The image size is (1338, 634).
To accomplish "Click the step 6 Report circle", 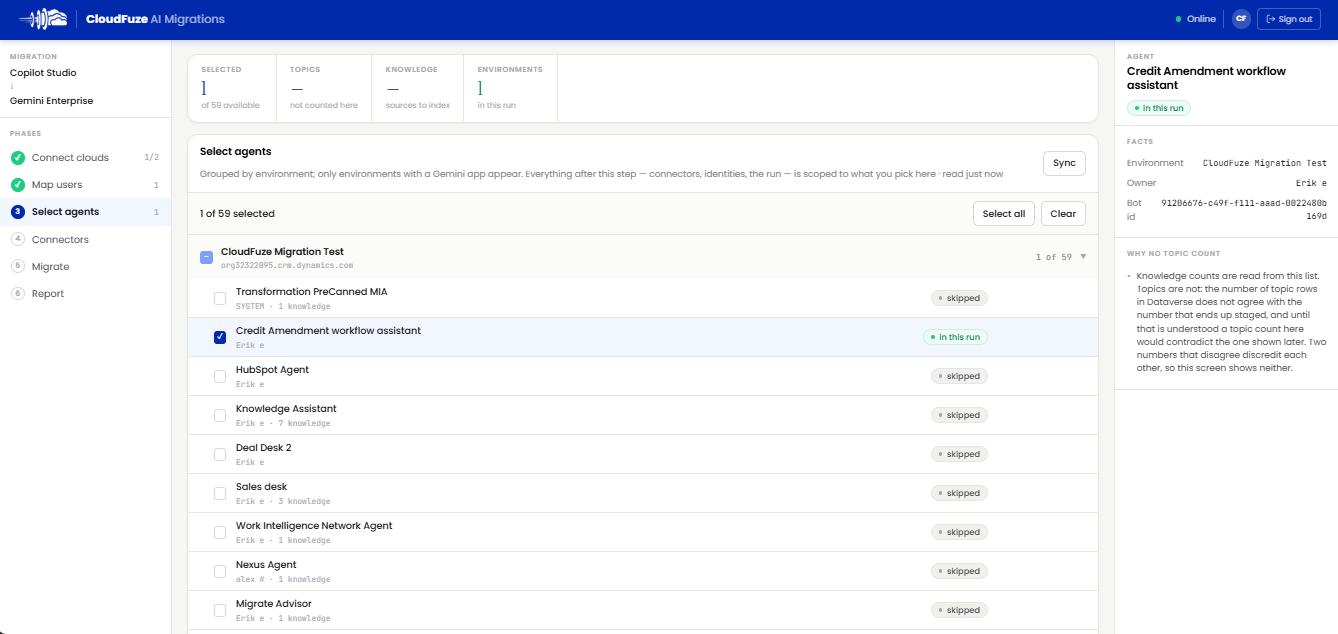I will pyautogui.click(x=17, y=293).
